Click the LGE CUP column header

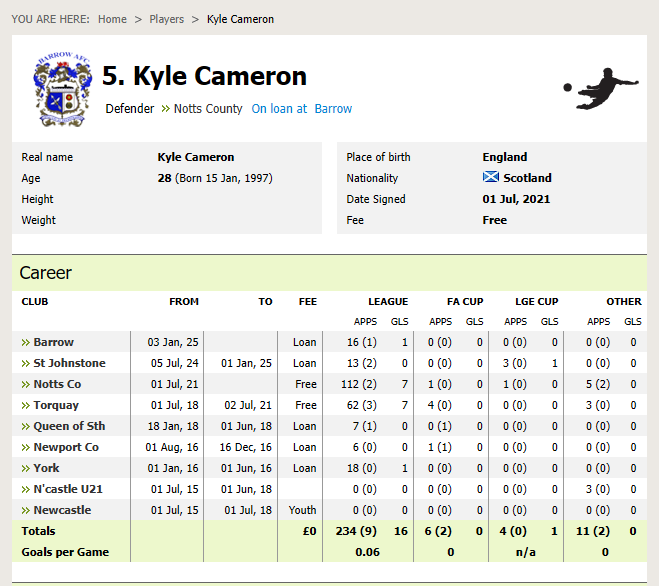537,302
